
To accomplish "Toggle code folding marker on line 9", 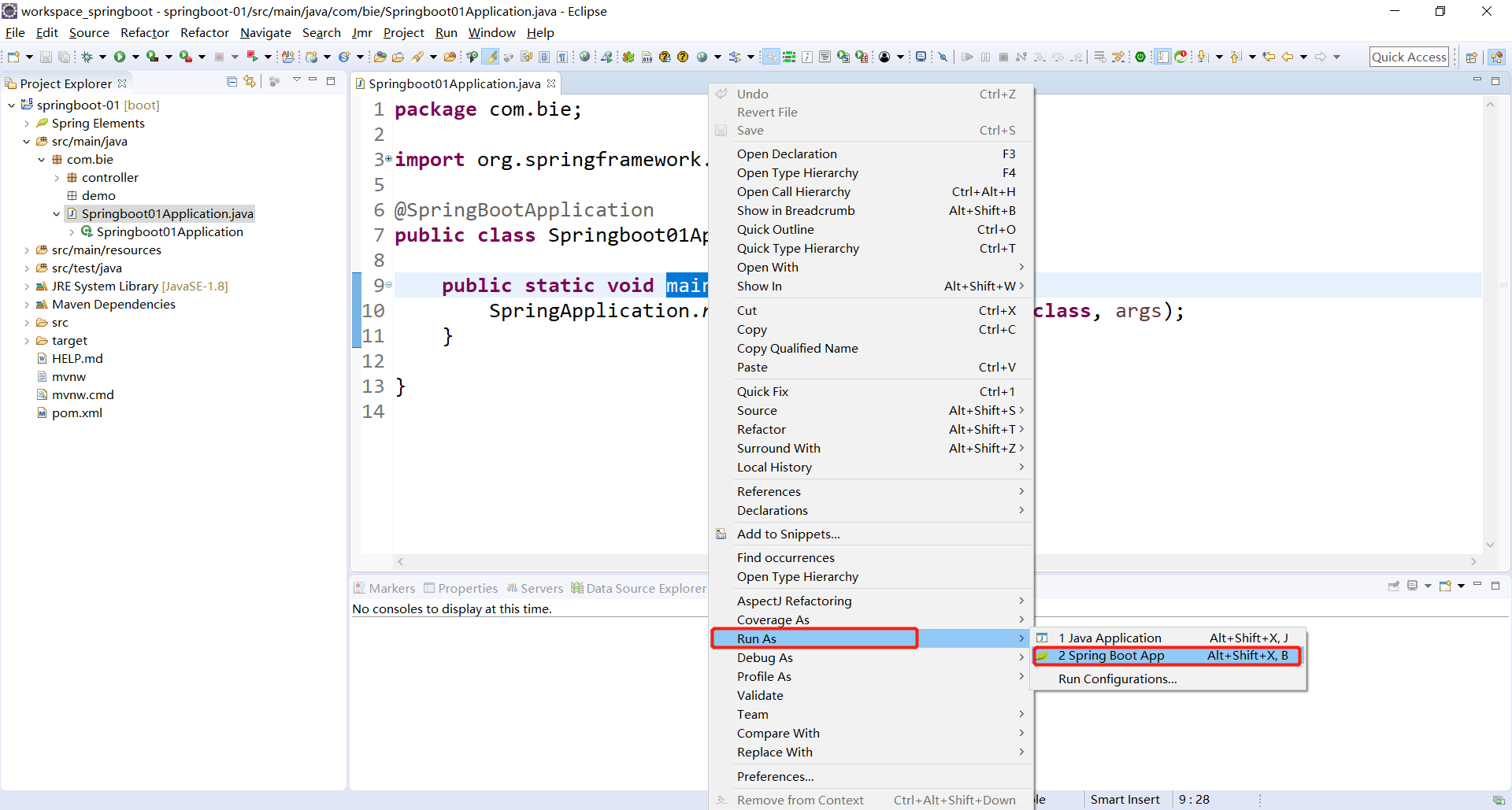I will (388, 285).
